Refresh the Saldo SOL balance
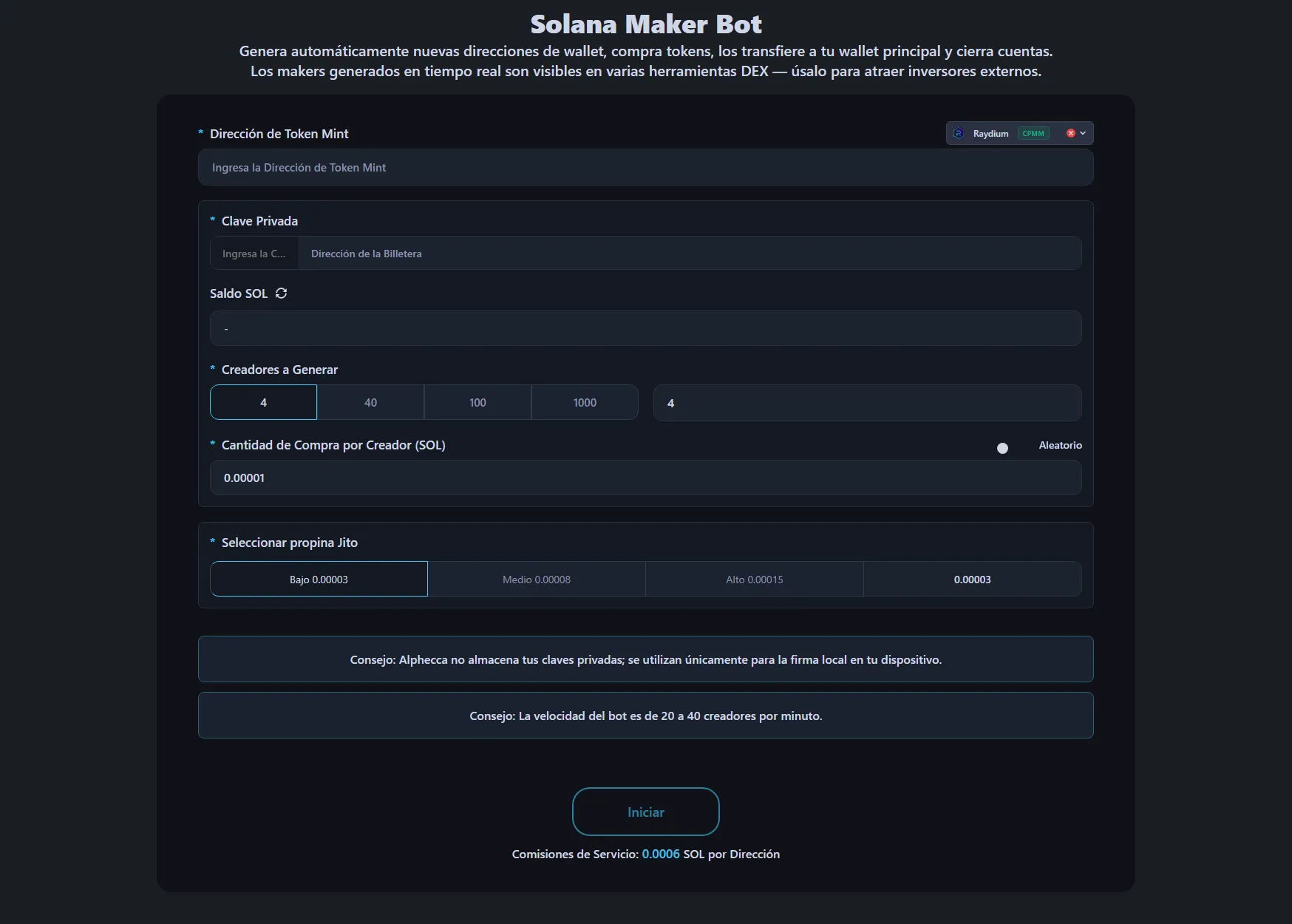Screen dimensions: 1292x924 [x=281, y=293]
